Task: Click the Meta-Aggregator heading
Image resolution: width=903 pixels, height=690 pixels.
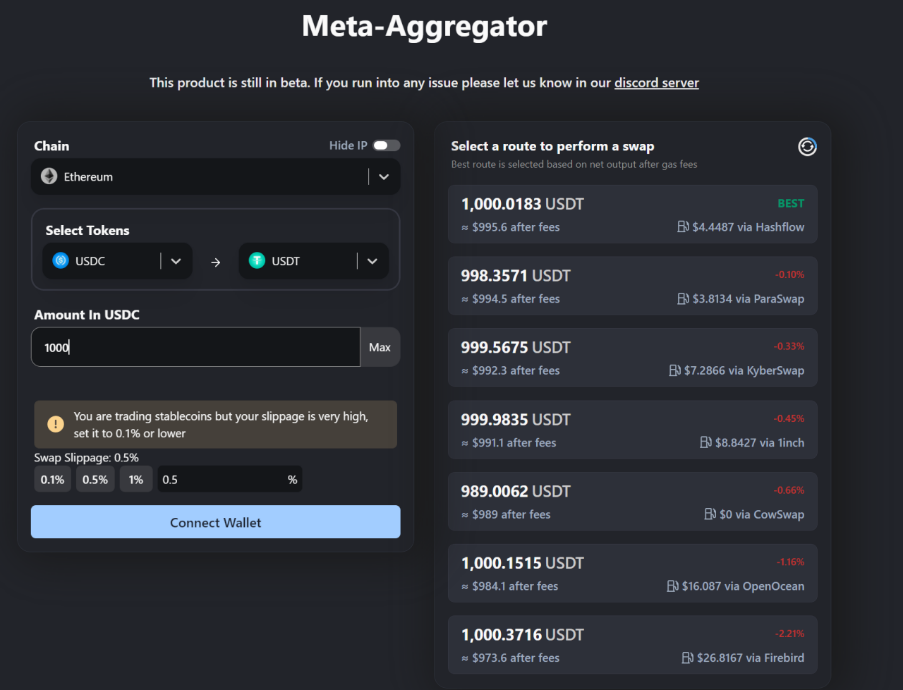Action: pos(424,26)
